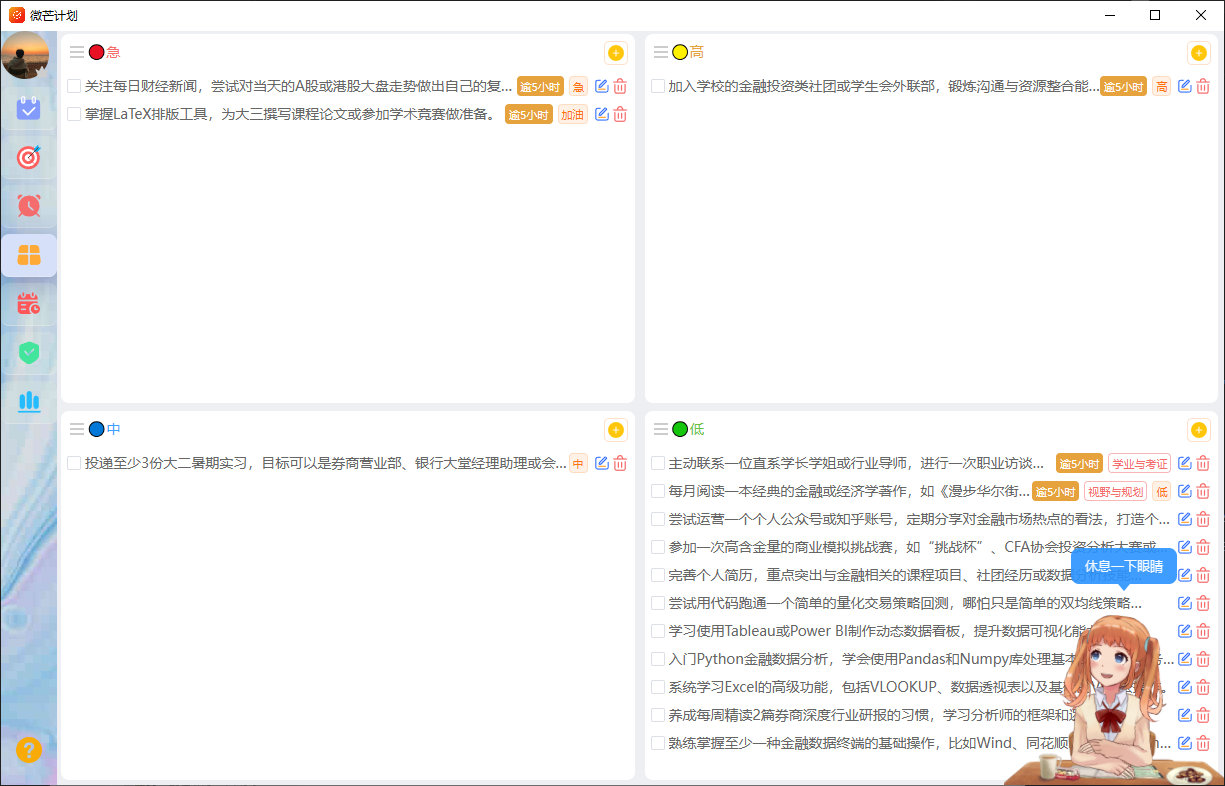Add a task to the 急 quadrant
Screen dimensions: 1225x786
coord(616,53)
